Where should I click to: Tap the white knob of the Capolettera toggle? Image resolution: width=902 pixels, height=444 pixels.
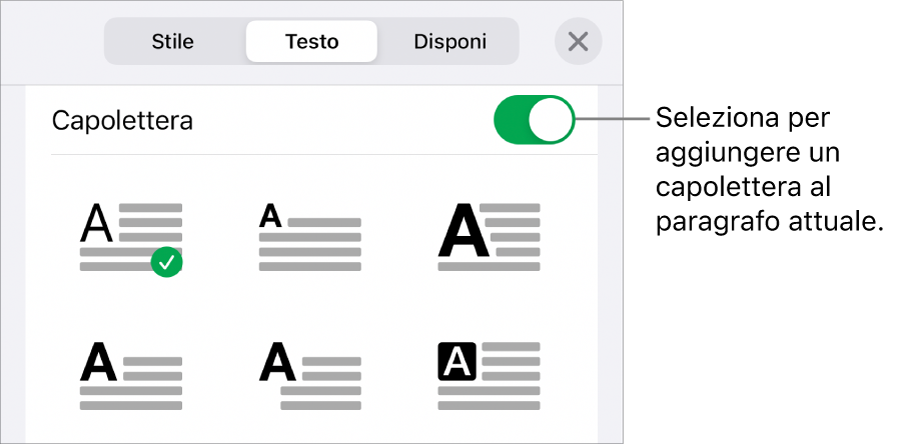tap(553, 121)
